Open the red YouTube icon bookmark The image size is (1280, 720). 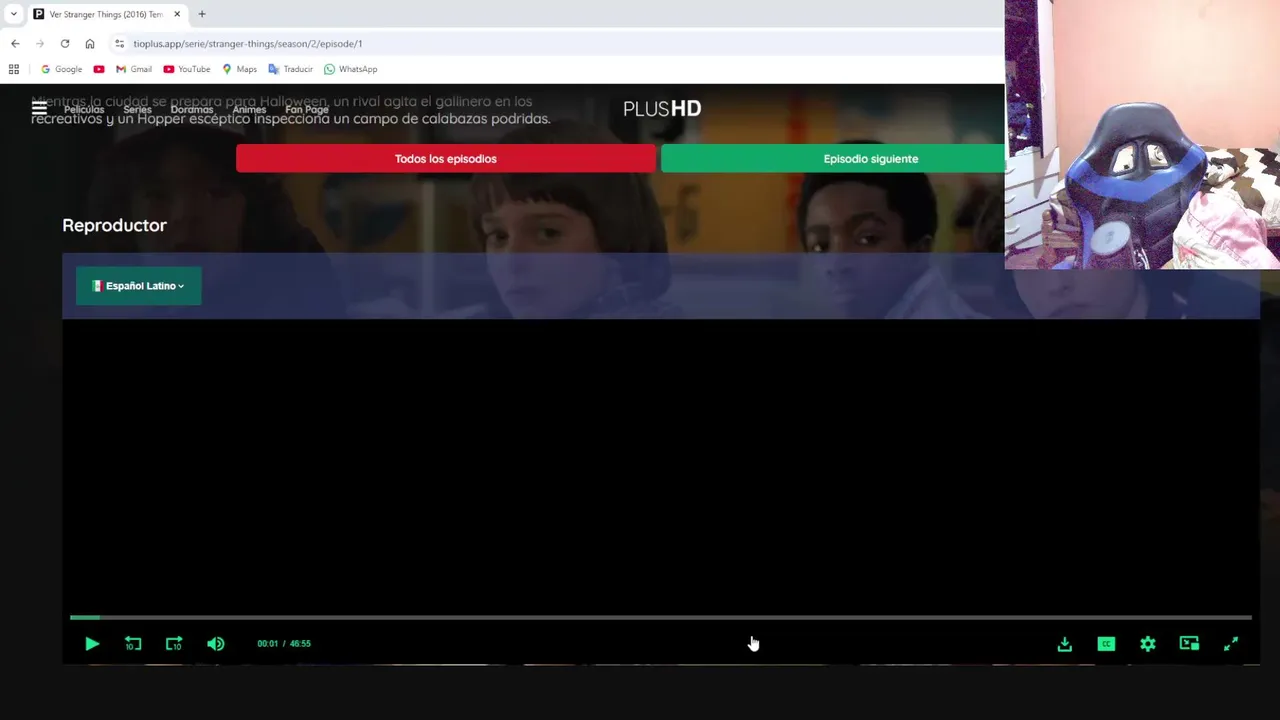(99, 69)
